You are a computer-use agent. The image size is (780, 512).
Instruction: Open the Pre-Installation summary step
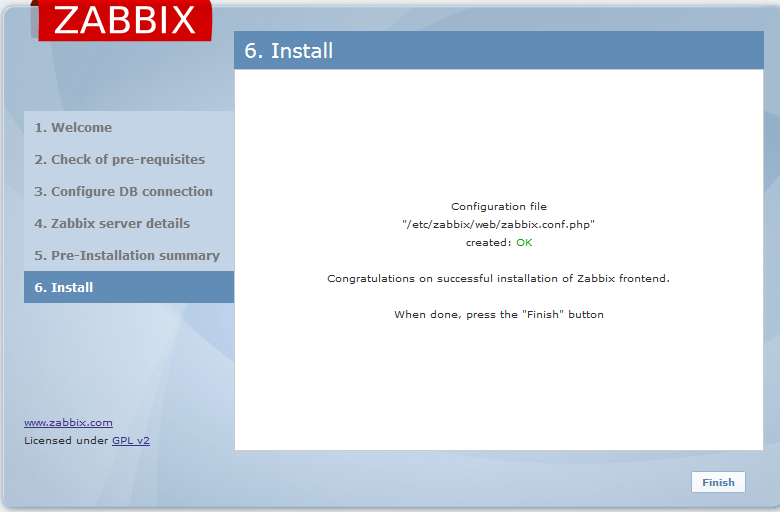click(127, 255)
